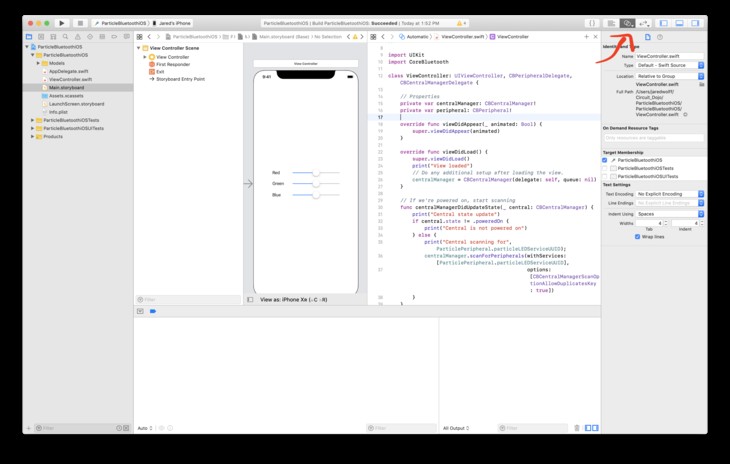The height and width of the screenshot is (464, 730).
Task: Expand the Models folder
Action: click(x=40, y=62)
